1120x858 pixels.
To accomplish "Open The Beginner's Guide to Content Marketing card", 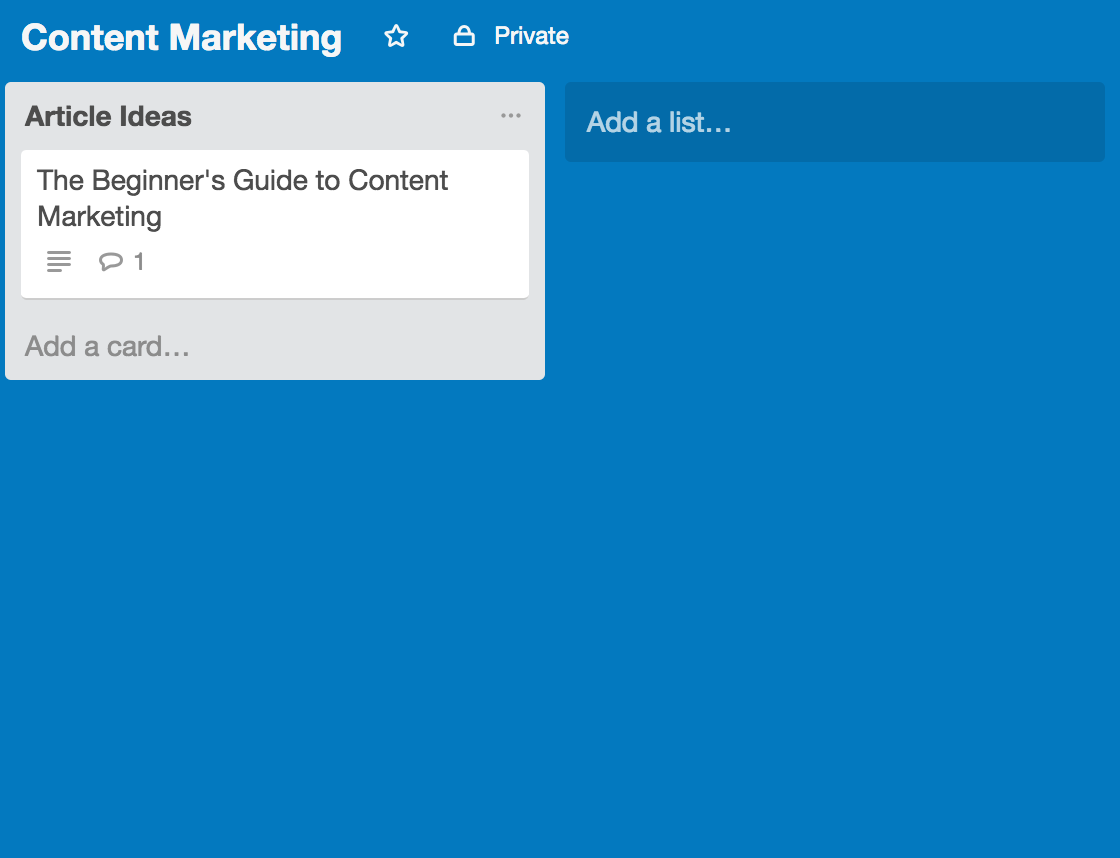I will click(x=275, y=224).
